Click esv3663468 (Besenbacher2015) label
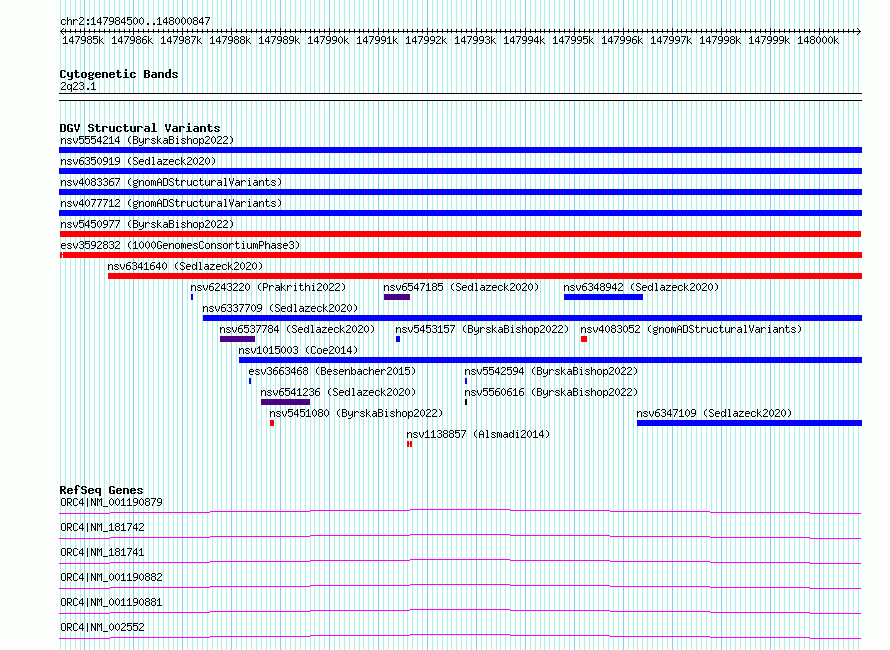 (332, 371)
